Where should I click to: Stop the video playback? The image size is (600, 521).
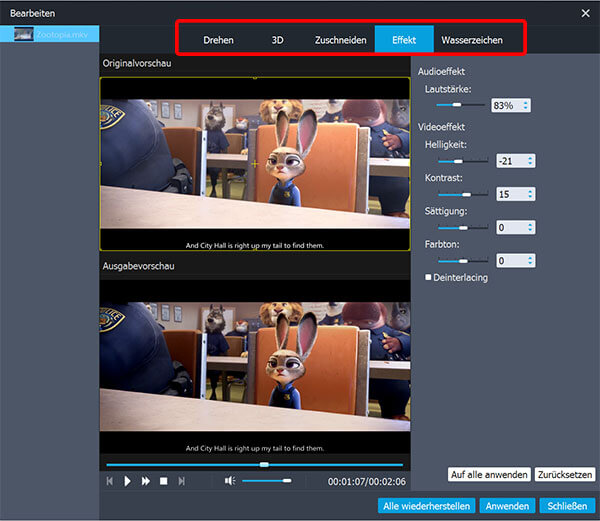163,481
